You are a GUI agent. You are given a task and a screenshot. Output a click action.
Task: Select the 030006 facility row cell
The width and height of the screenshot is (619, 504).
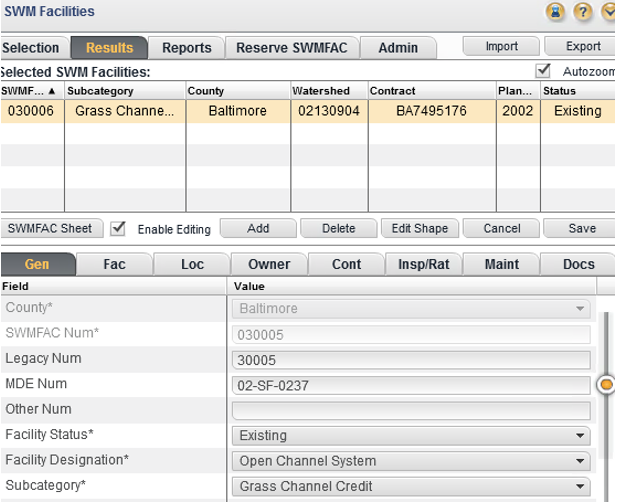pyautogui.click(x=32, y=111)
